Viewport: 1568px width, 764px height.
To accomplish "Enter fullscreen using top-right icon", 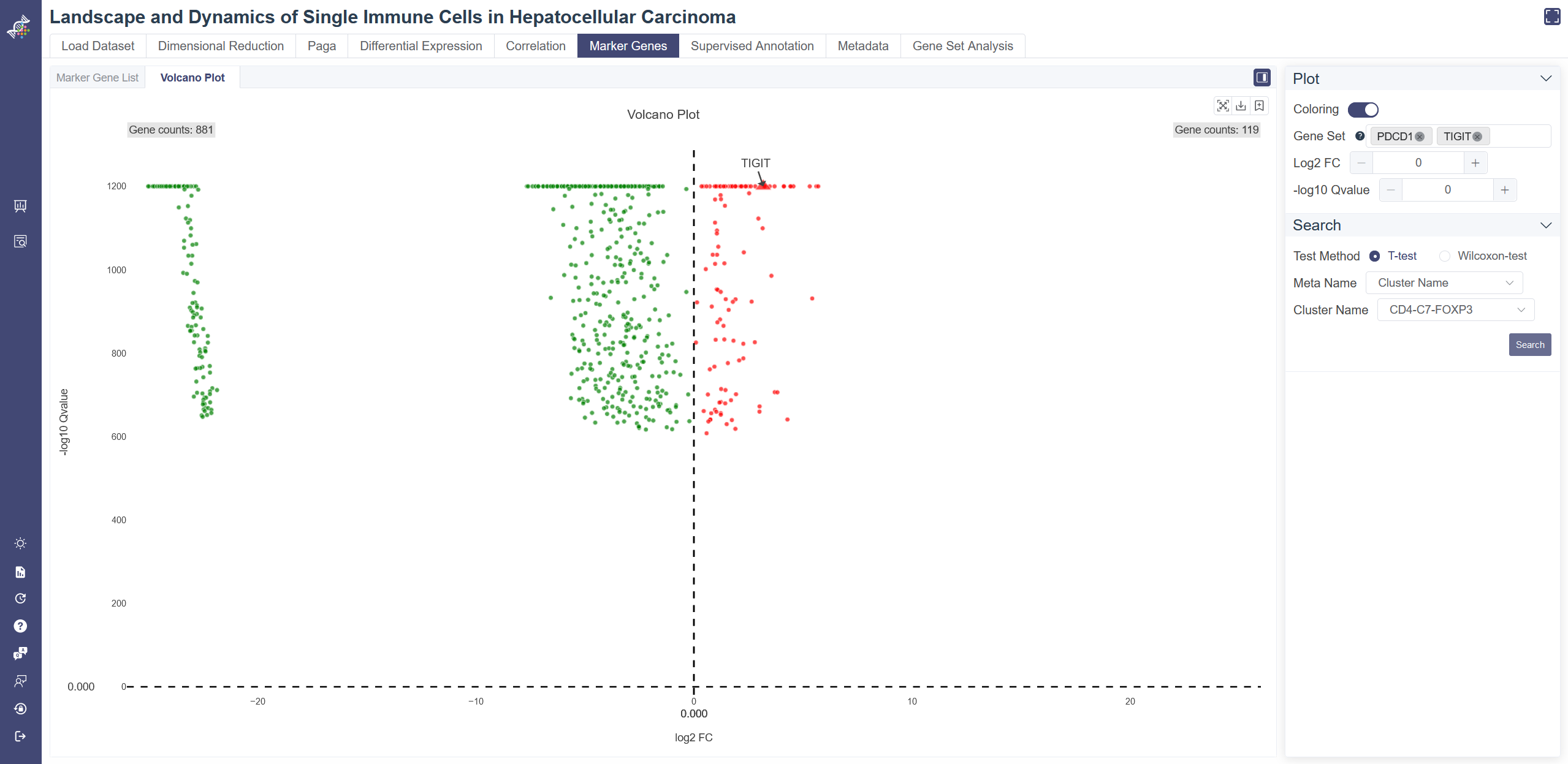I will (1552, 17).
